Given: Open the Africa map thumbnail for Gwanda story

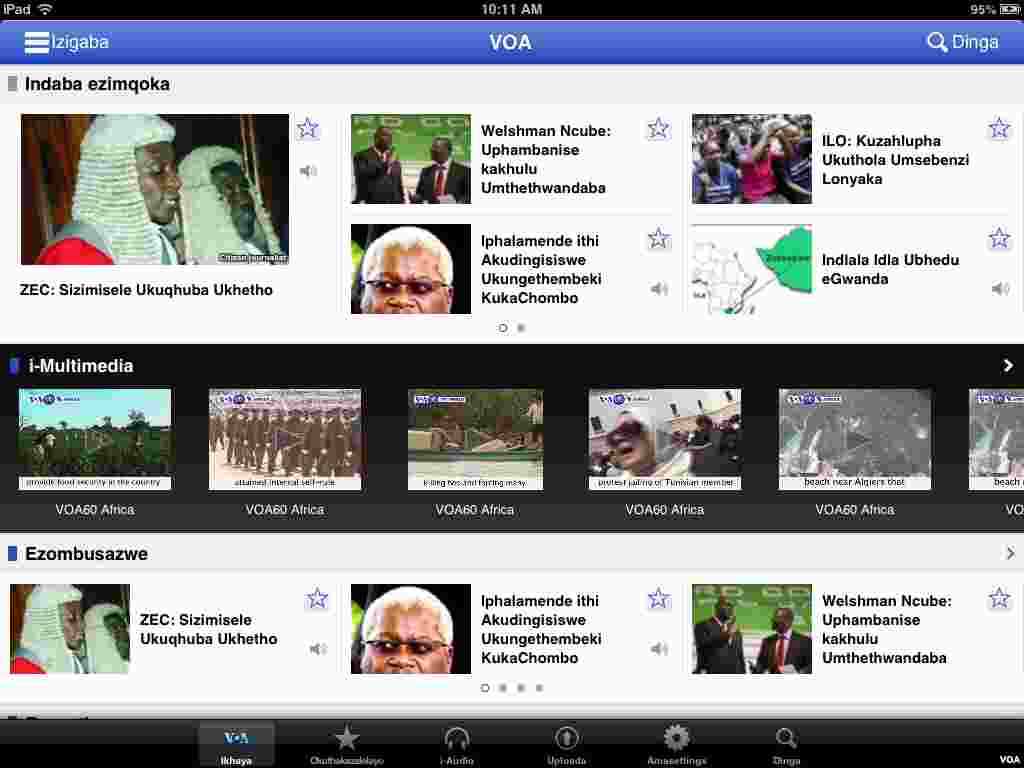Looking at the screenshot, I should click(752, 269).
